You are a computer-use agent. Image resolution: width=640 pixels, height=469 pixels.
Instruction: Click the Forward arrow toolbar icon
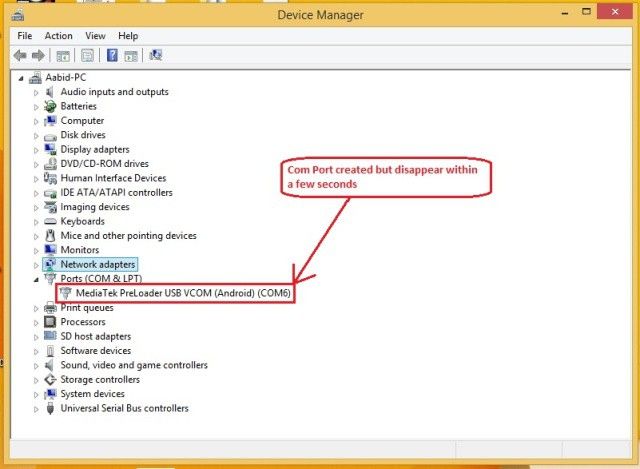click(38, 55)
